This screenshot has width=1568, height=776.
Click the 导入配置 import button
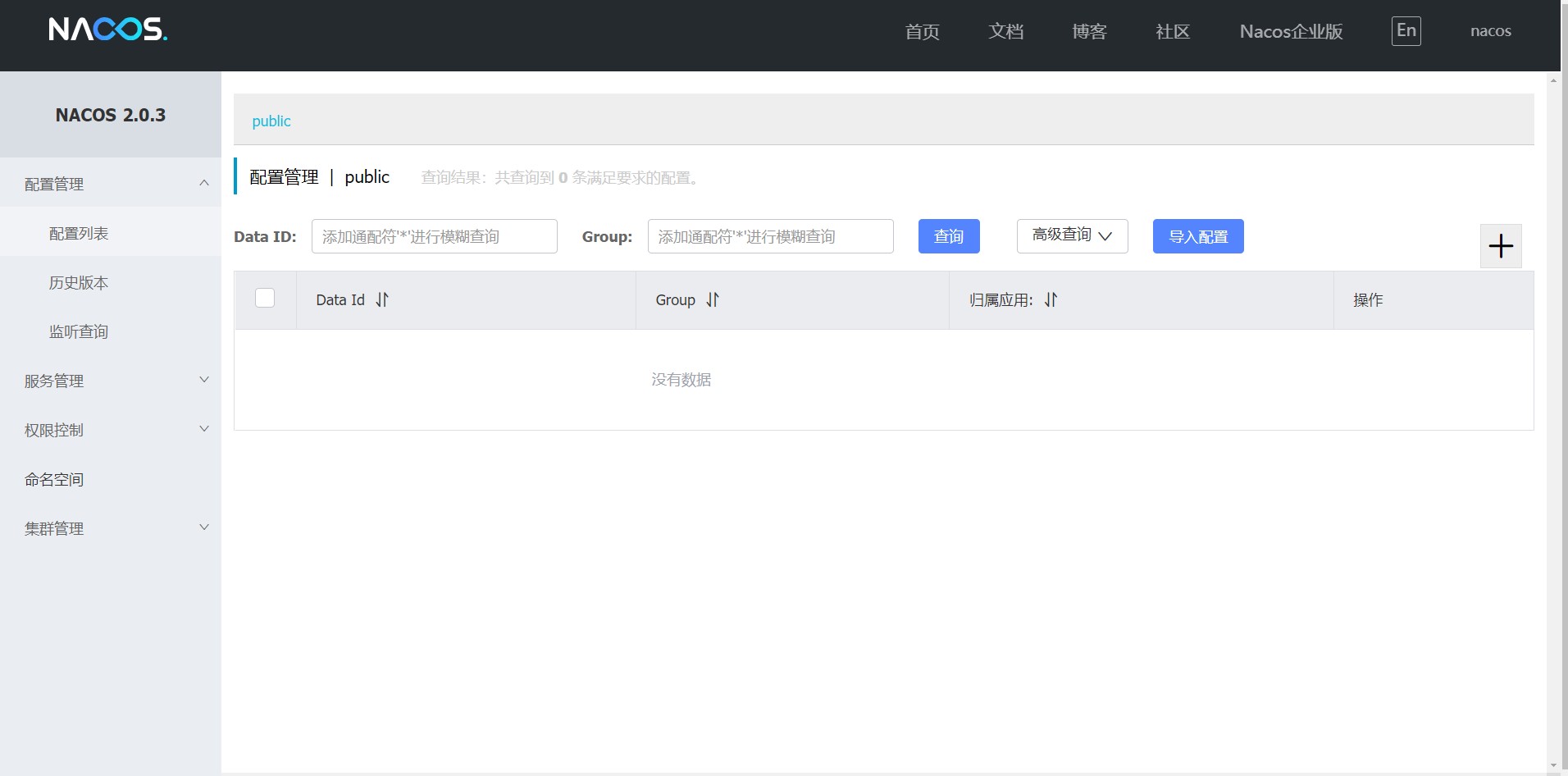pos(1197,236)
